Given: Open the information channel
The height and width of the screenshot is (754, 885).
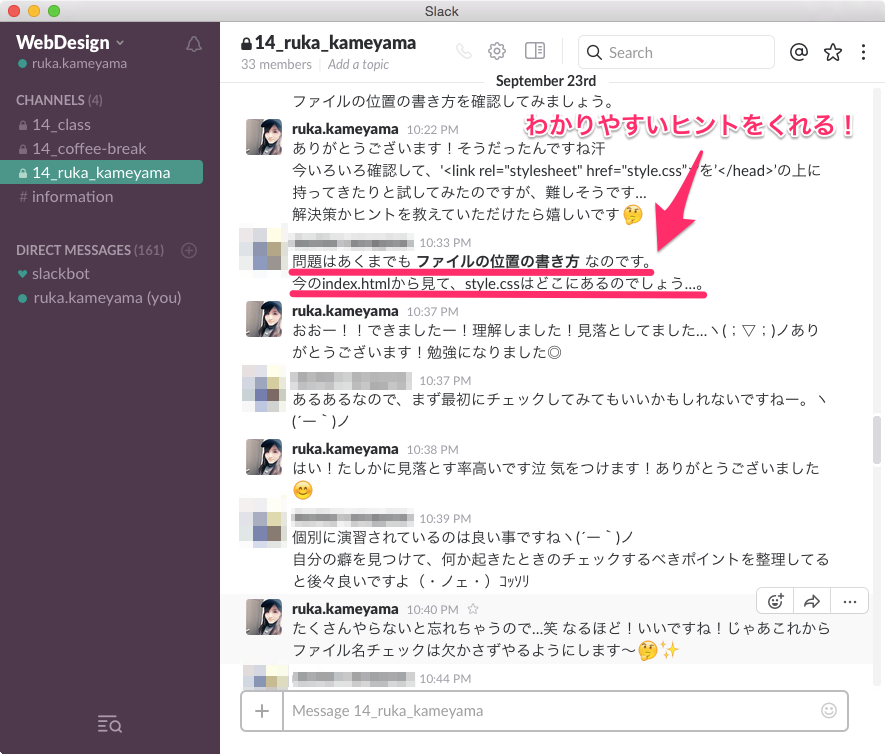Looking at the screenshot, I should tap(72, 196).
